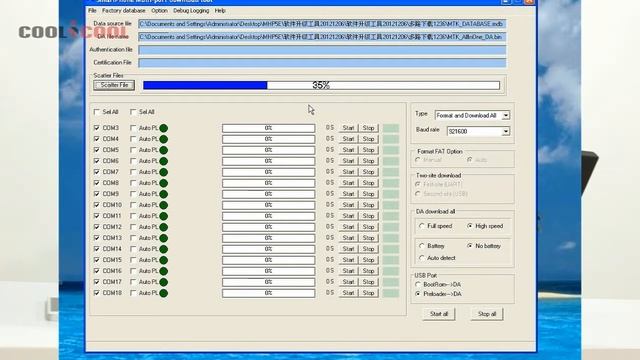Uncheck the COM5 port checkbox

97,150
